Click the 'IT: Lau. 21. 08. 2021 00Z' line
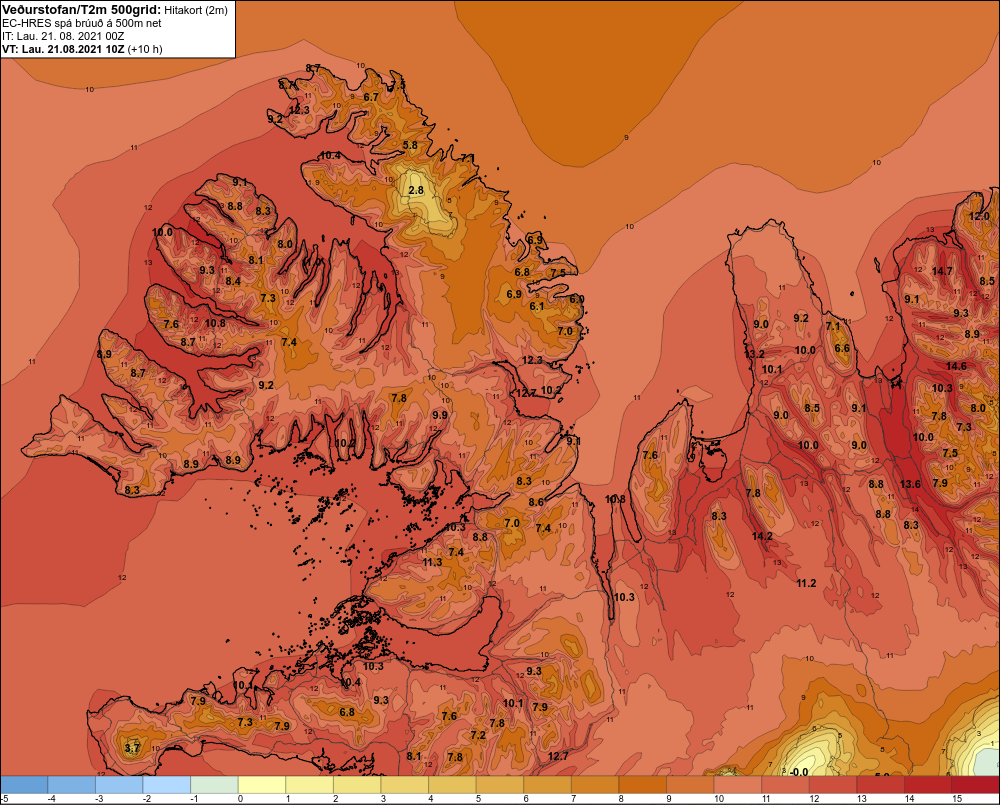This screenshot has height=805, width=1000. point(63,36)
